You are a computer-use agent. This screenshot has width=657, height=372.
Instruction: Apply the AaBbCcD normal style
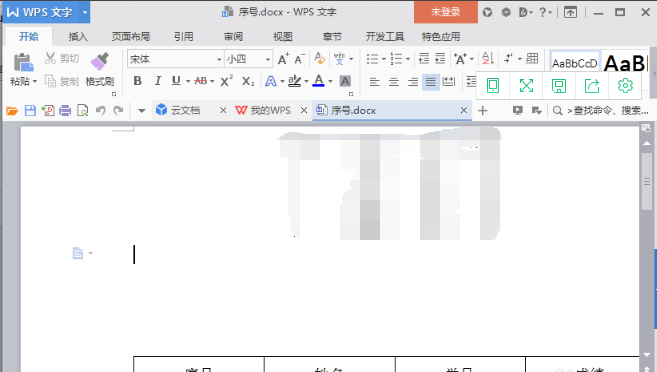[x=575, y=63]
